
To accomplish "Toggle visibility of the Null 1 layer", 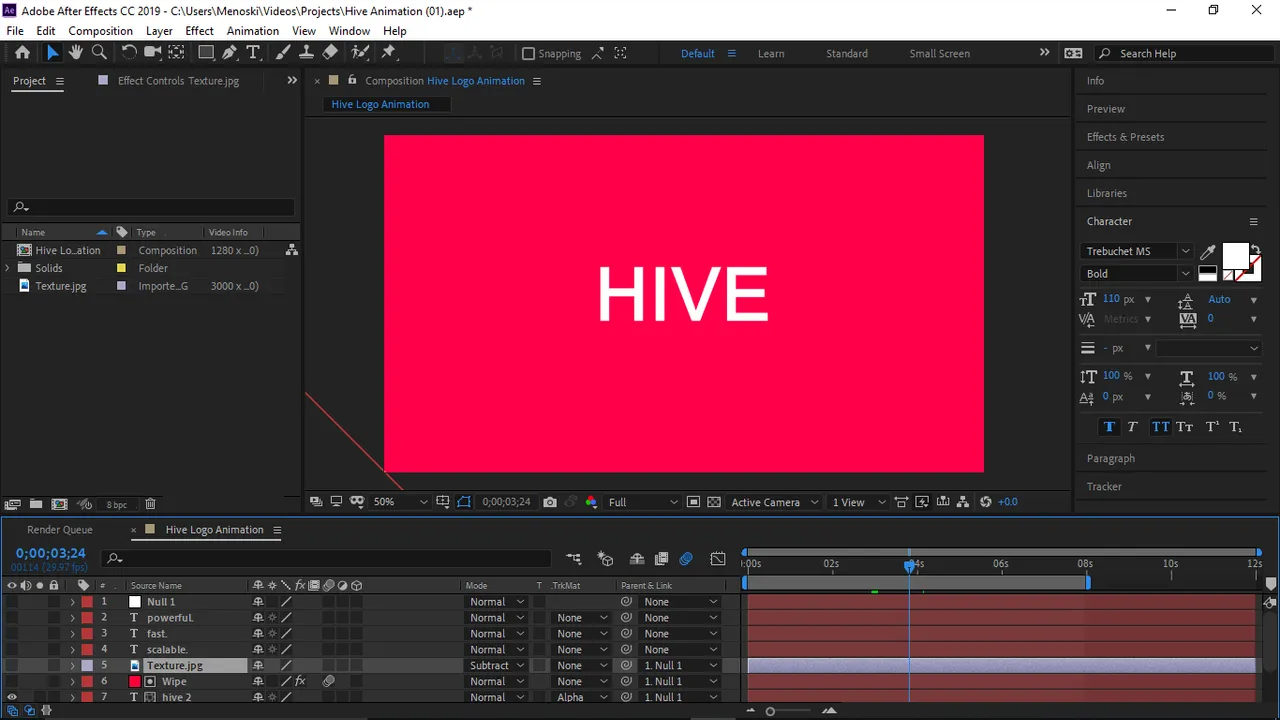I will click(x=12, y=602).
